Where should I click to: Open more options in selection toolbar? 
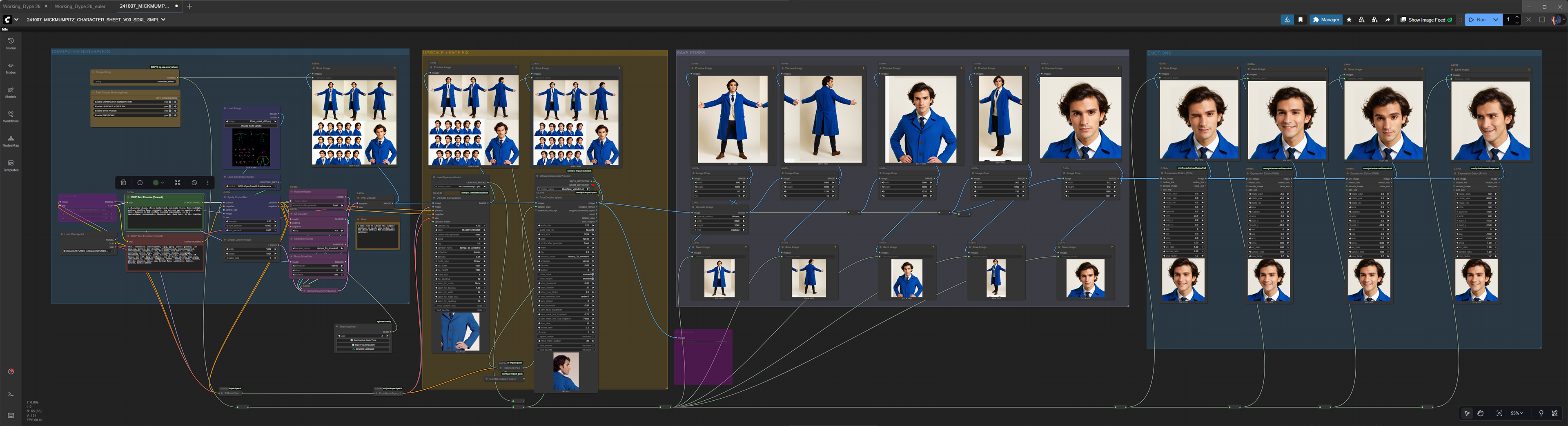click(207, 182)
